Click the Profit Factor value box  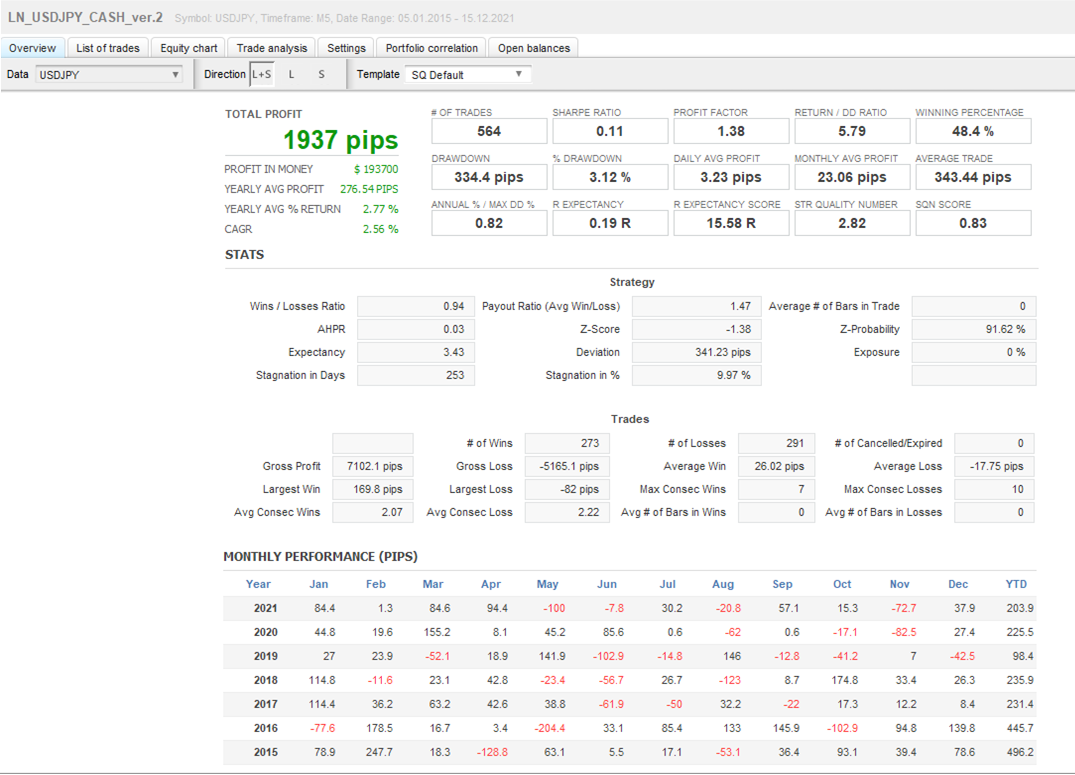point(731,131)
